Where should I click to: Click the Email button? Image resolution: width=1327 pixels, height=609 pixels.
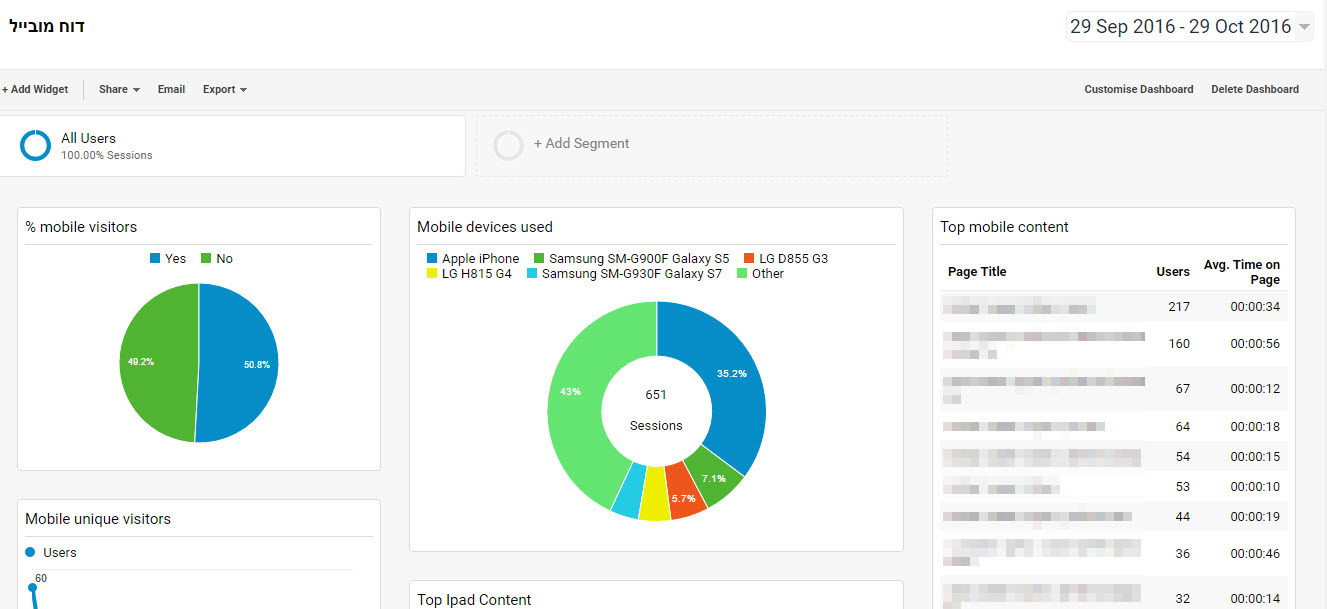pos(171,89)
